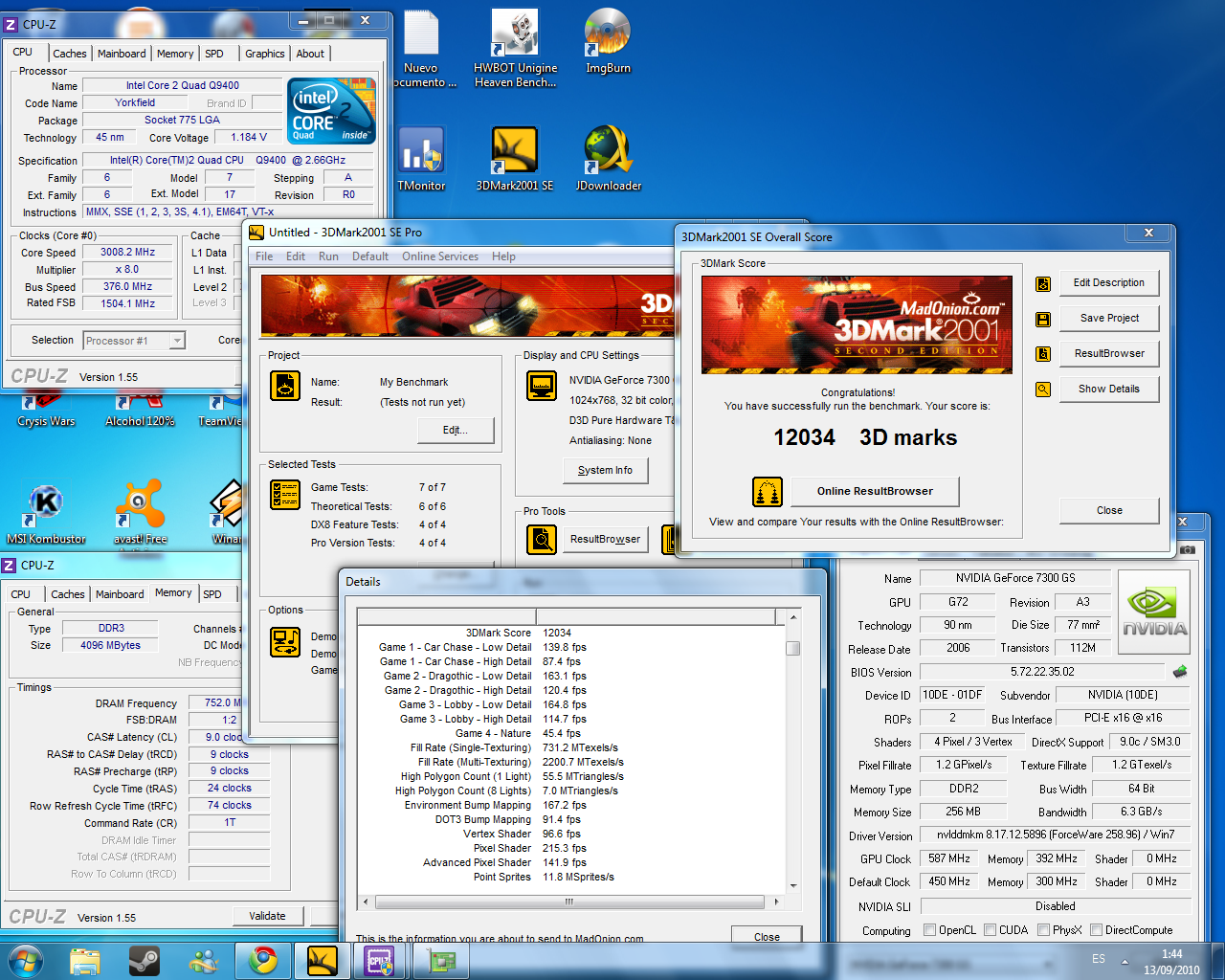Image resolution: width=1225 pixels, height=980 pixels.
Task: Click the Edit Description icon in the score window
Action: click(1043, 283)
